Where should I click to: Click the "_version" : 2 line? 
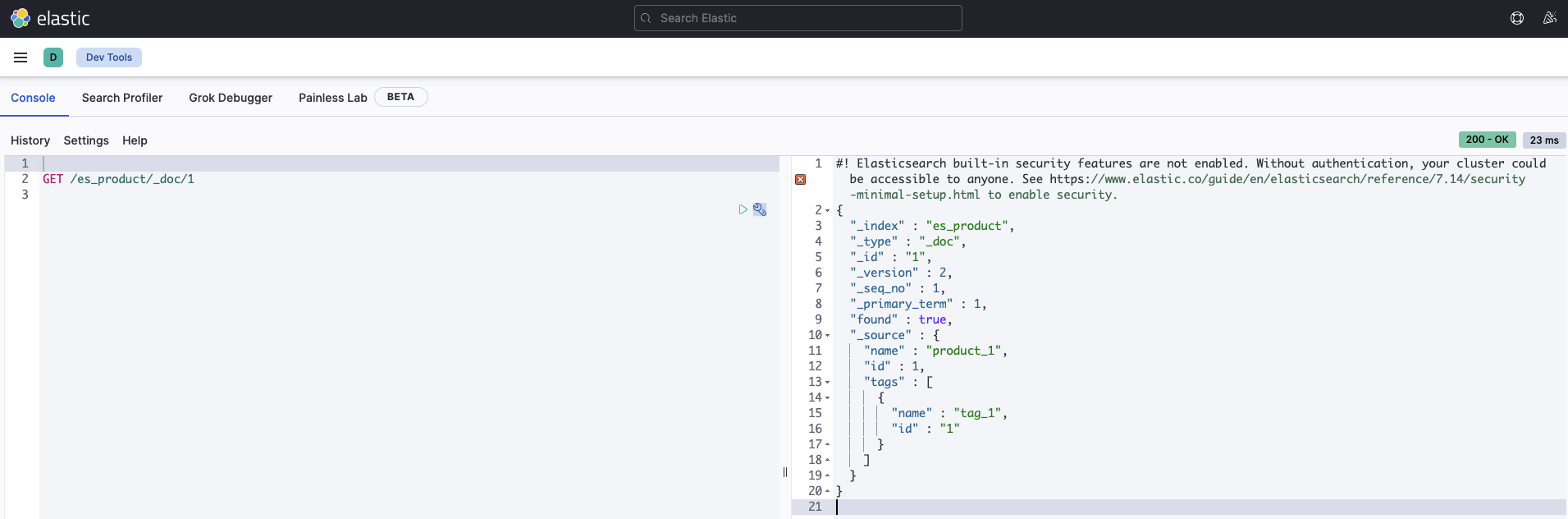pos(901,273)
